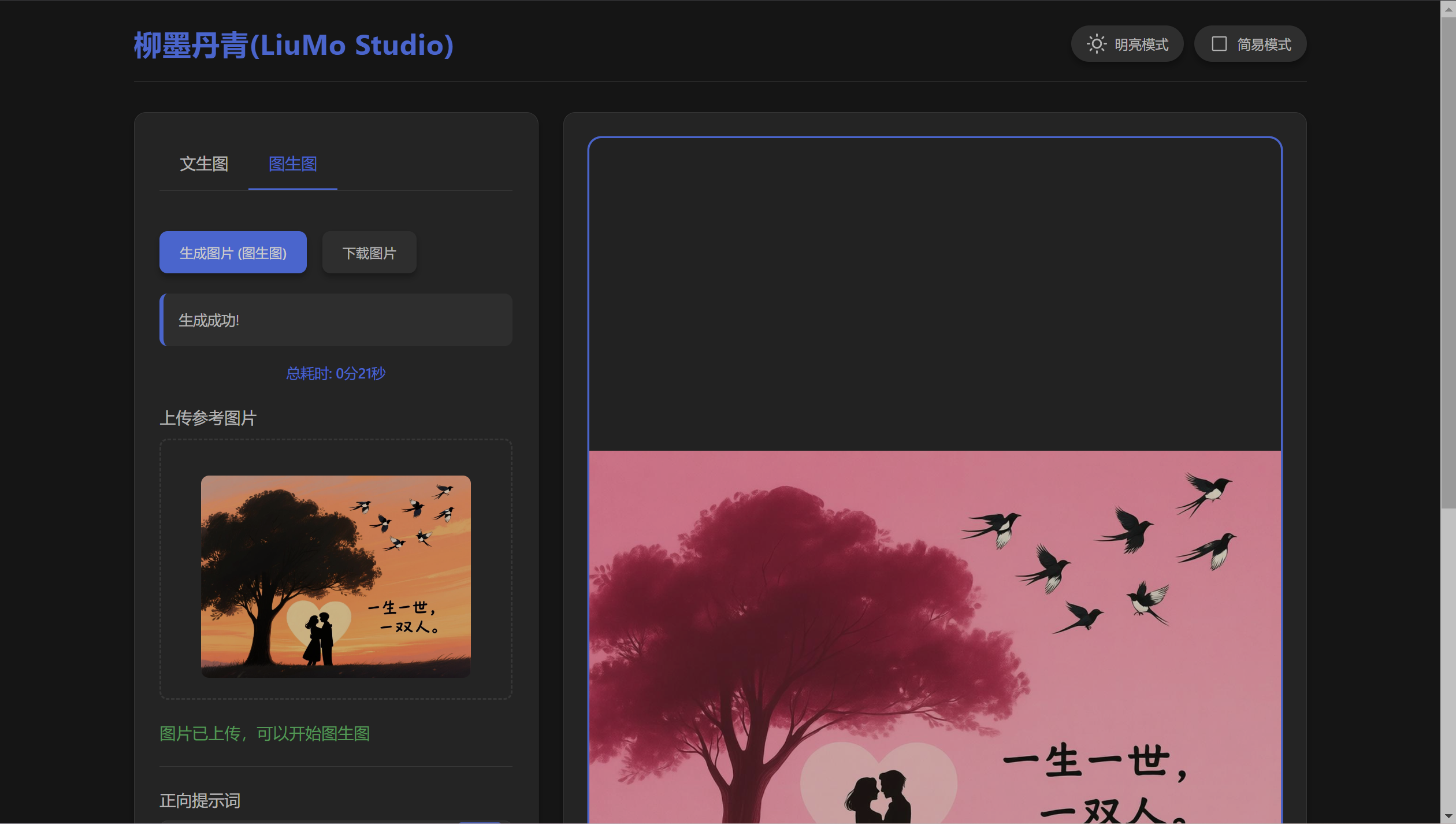Click the 上传参考图片 section label
1456x824 pixels.
208,418
